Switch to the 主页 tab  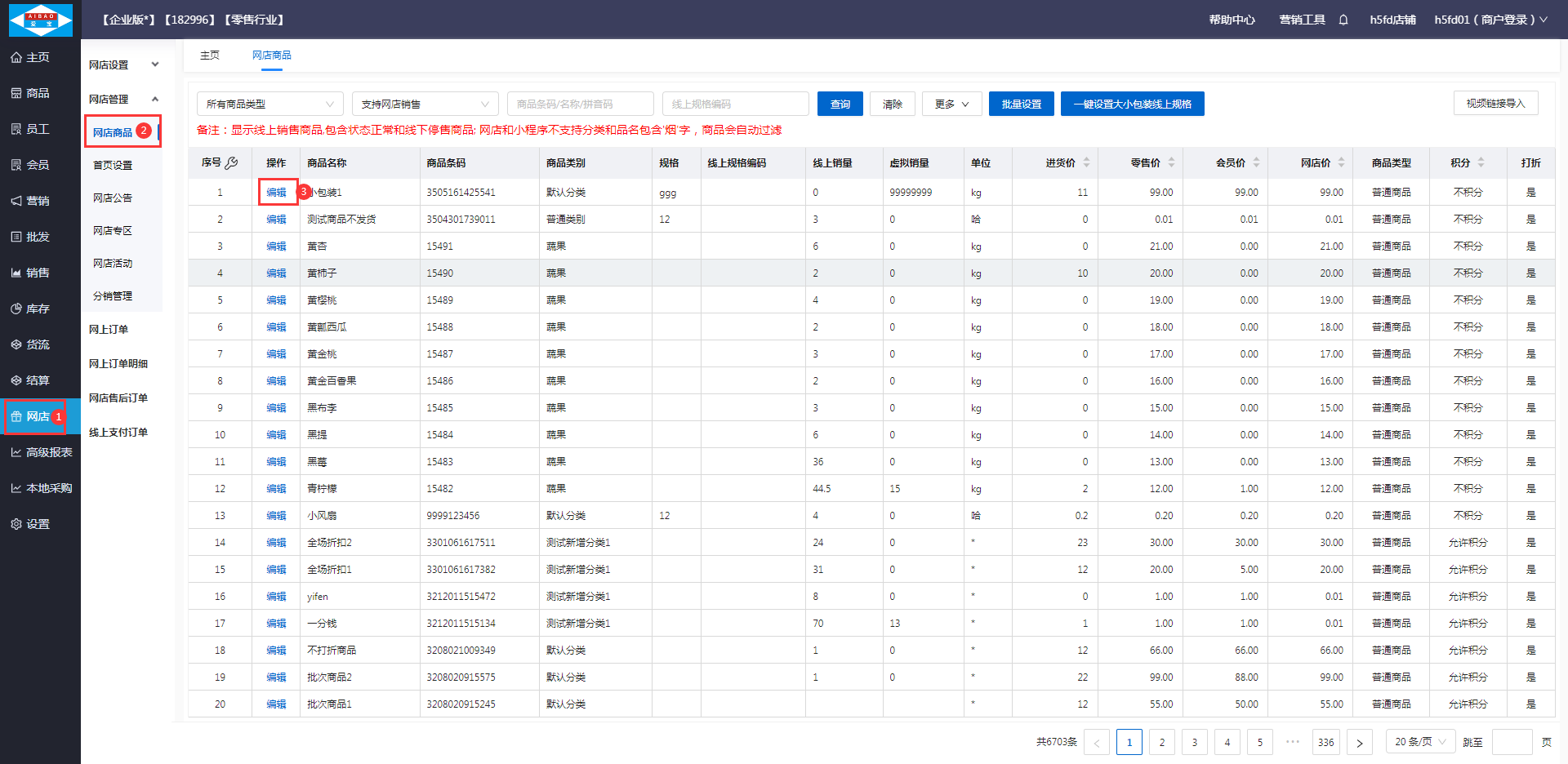click(x=210, y=56)
